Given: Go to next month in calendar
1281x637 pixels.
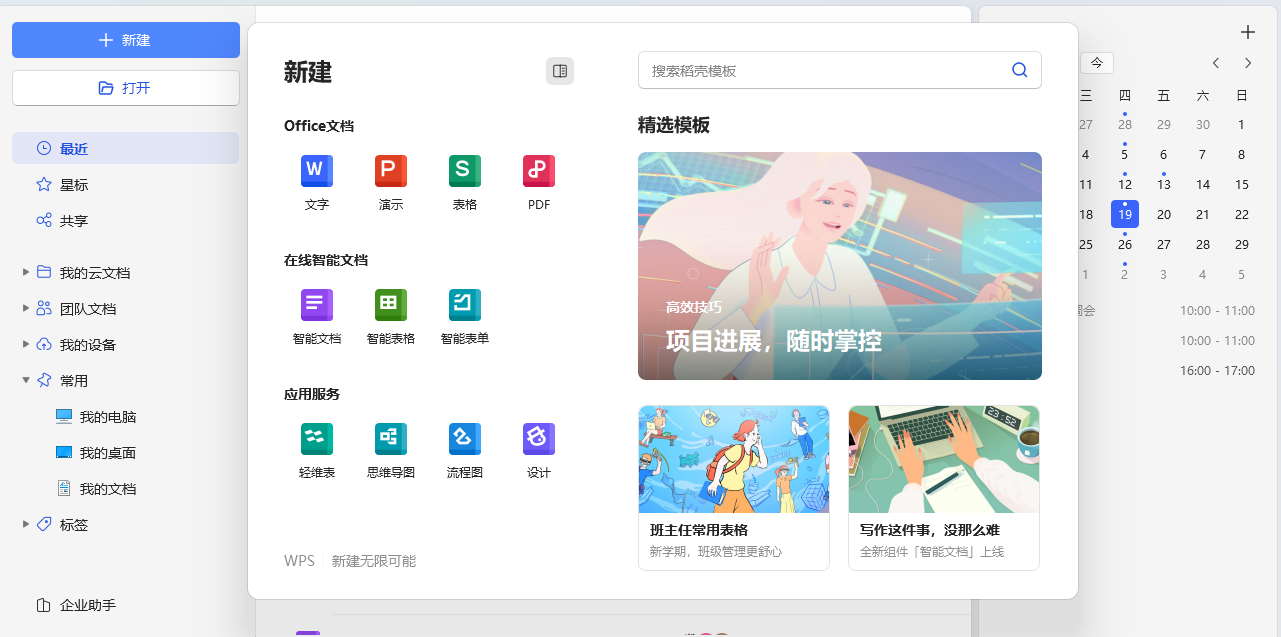Looking at the screenshot, I should pyautogui.click(x=1247, y=63).
